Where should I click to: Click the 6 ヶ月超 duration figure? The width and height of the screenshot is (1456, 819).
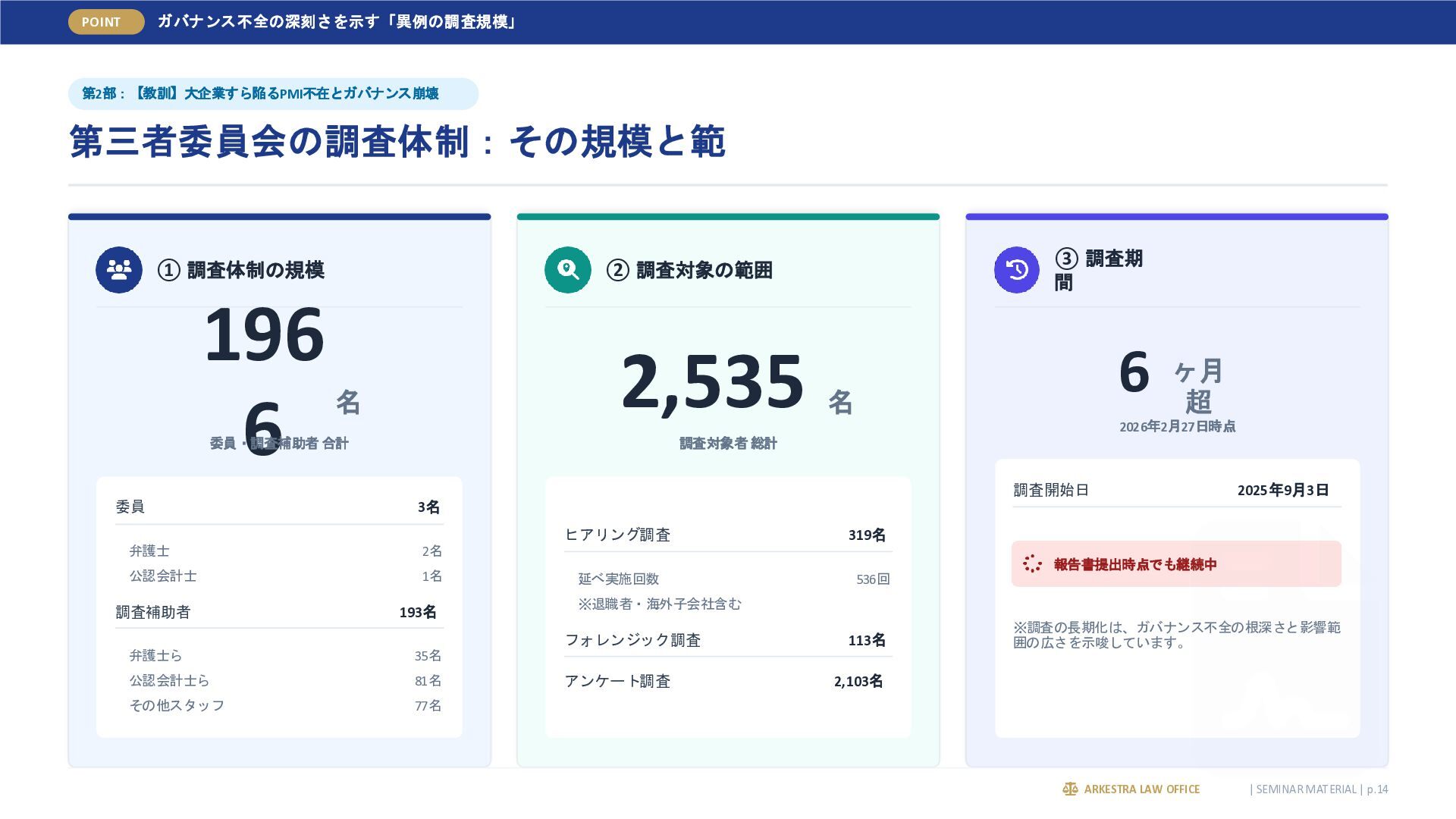[1172, 384]
